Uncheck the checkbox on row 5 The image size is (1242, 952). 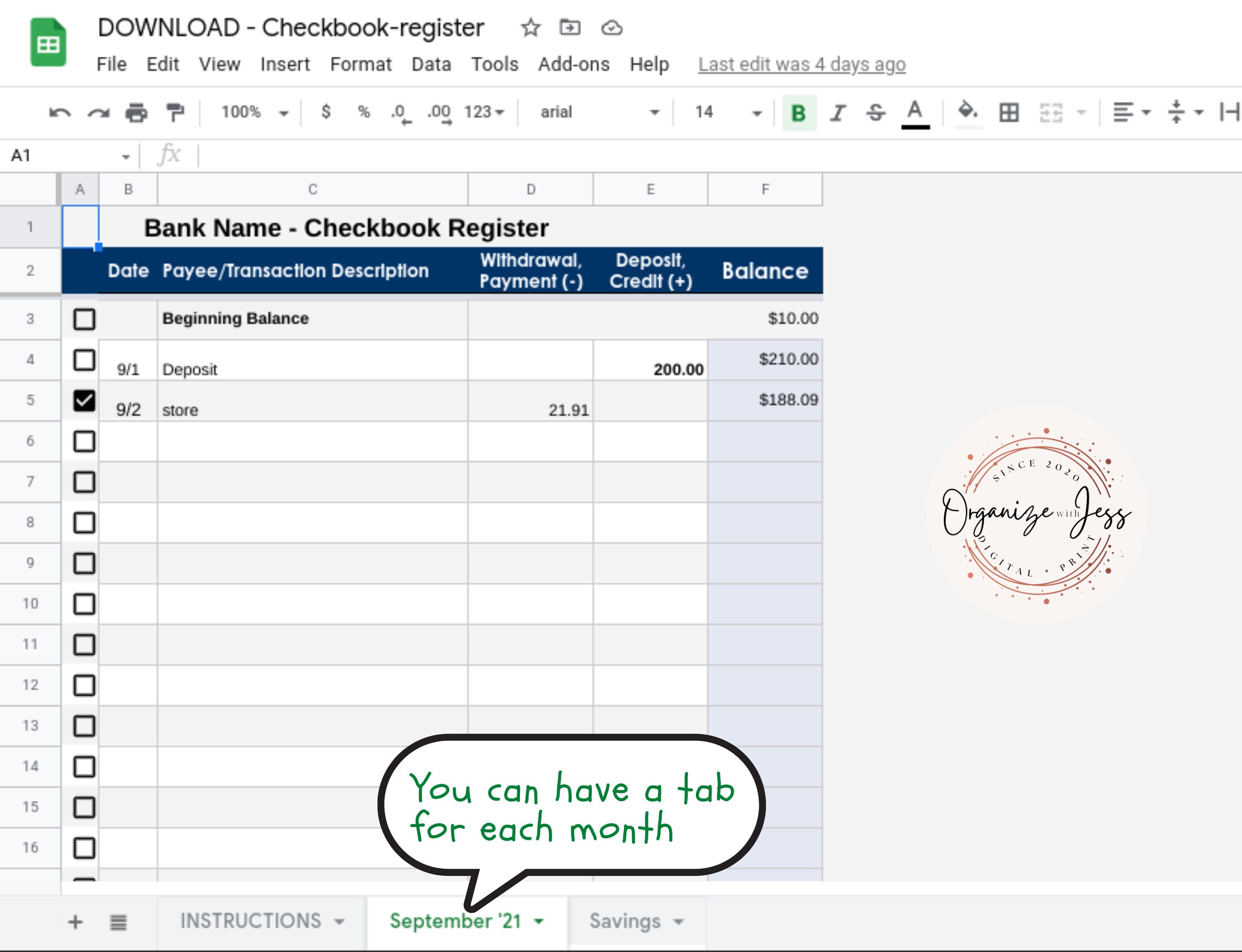[84, 400]
